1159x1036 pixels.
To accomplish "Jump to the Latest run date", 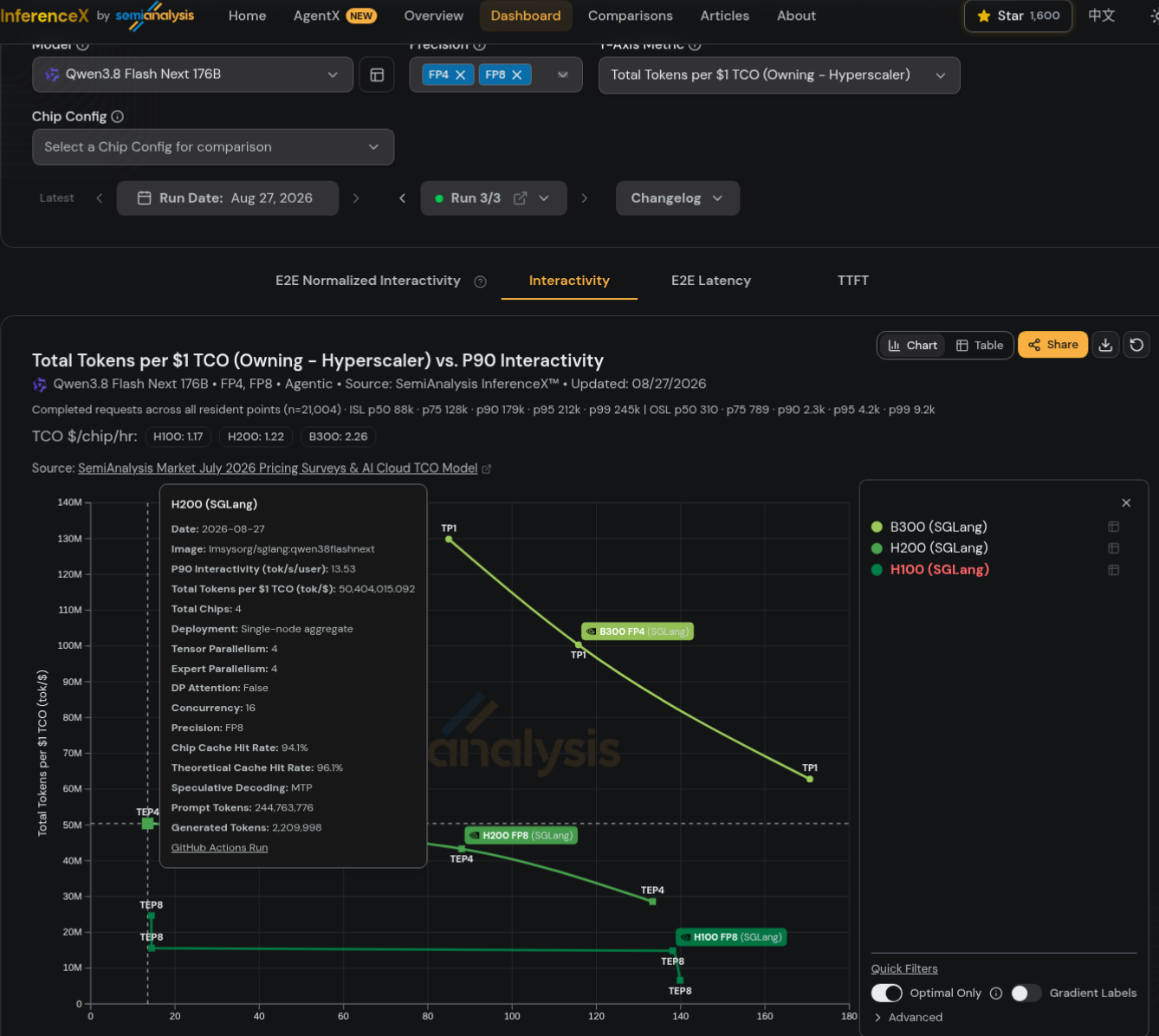I will [57, 198].
